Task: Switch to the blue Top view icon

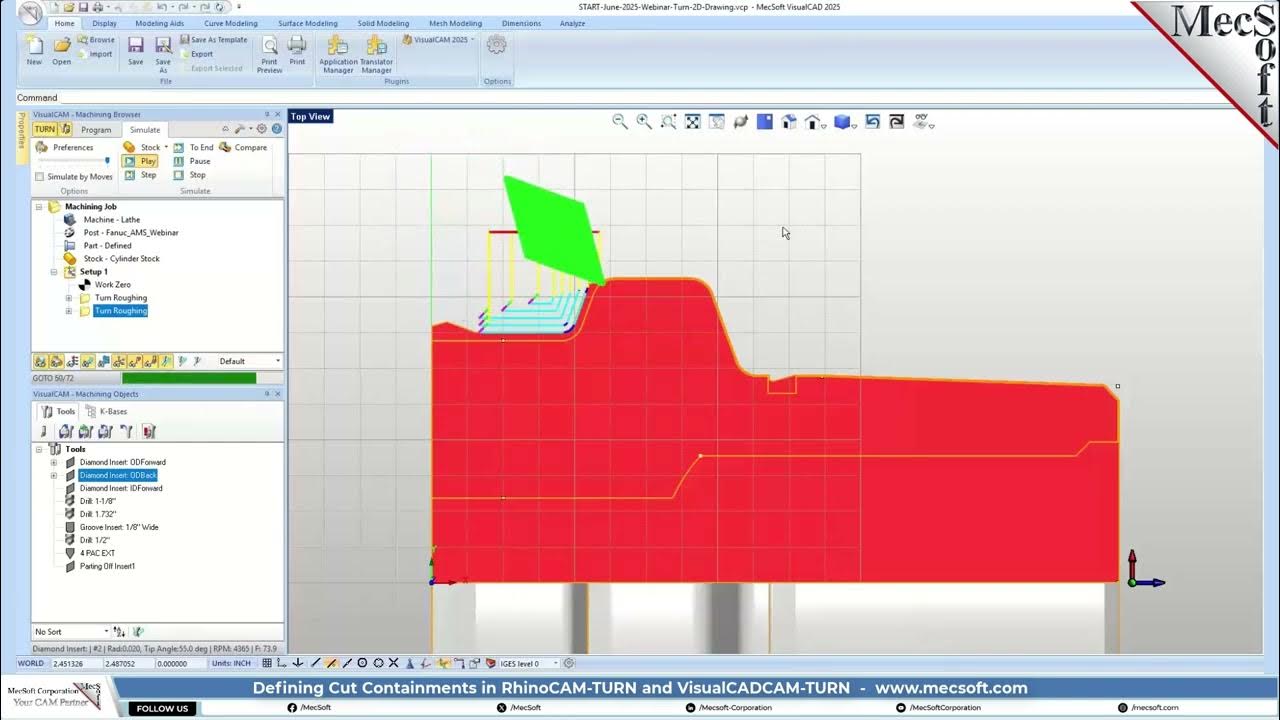Action: (765, 121)
